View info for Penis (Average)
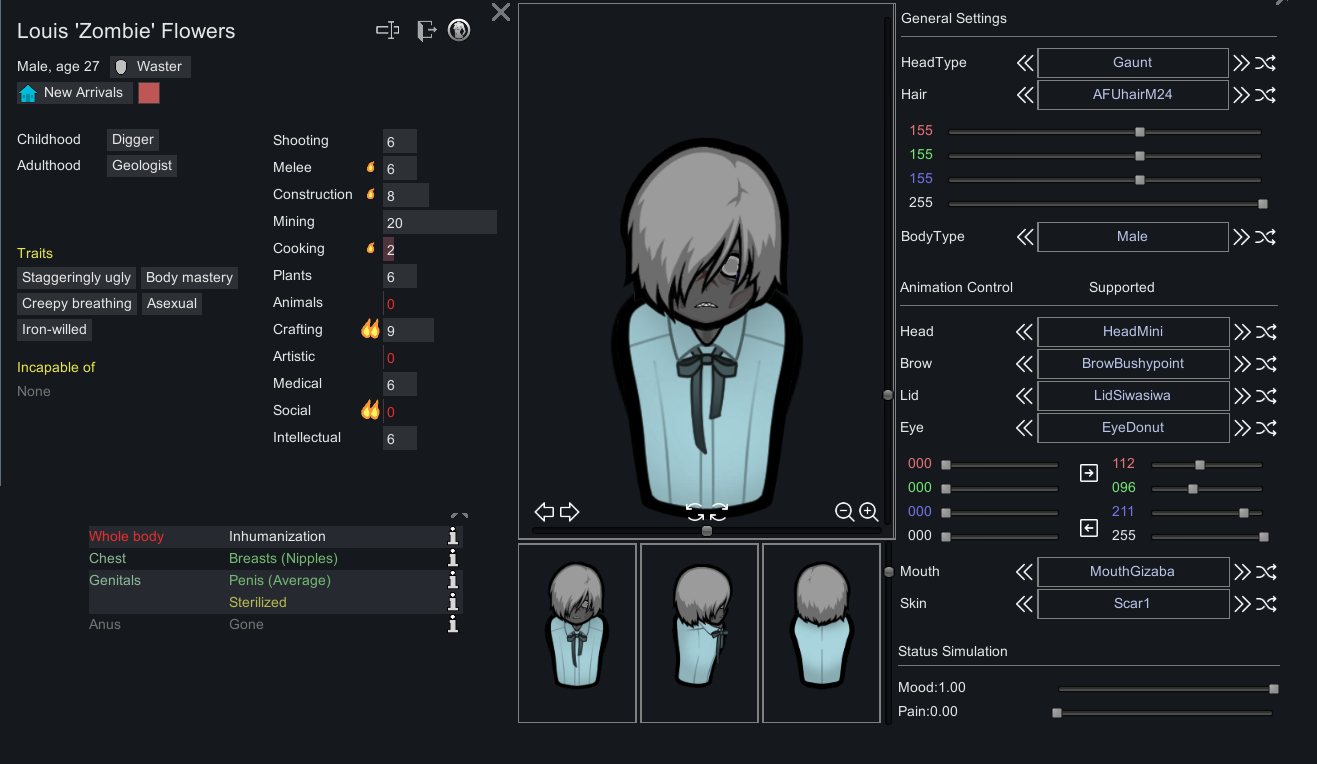Screen dimensions: 1317x764 [453, 581]
